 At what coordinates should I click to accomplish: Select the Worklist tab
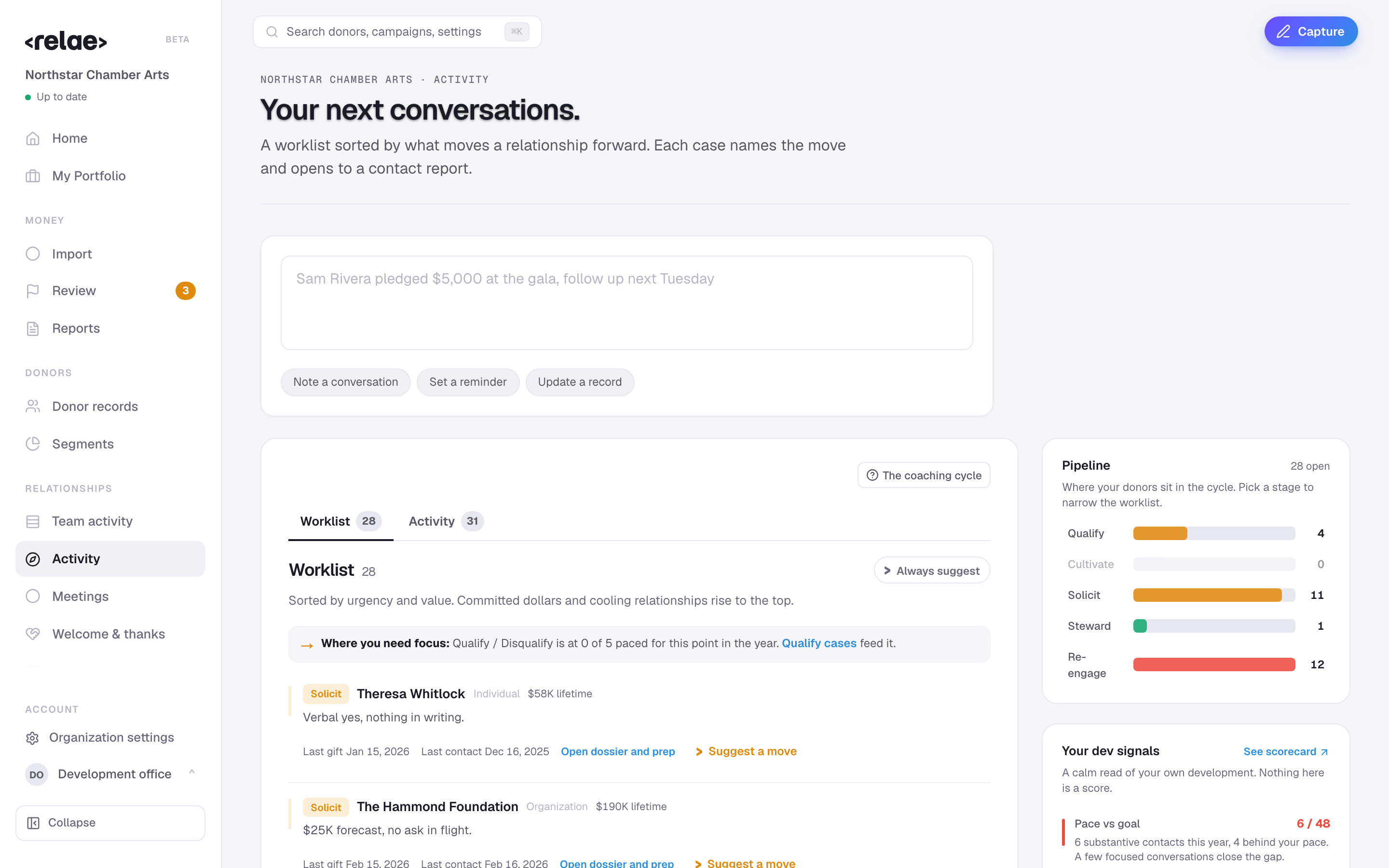pos(340,521)
